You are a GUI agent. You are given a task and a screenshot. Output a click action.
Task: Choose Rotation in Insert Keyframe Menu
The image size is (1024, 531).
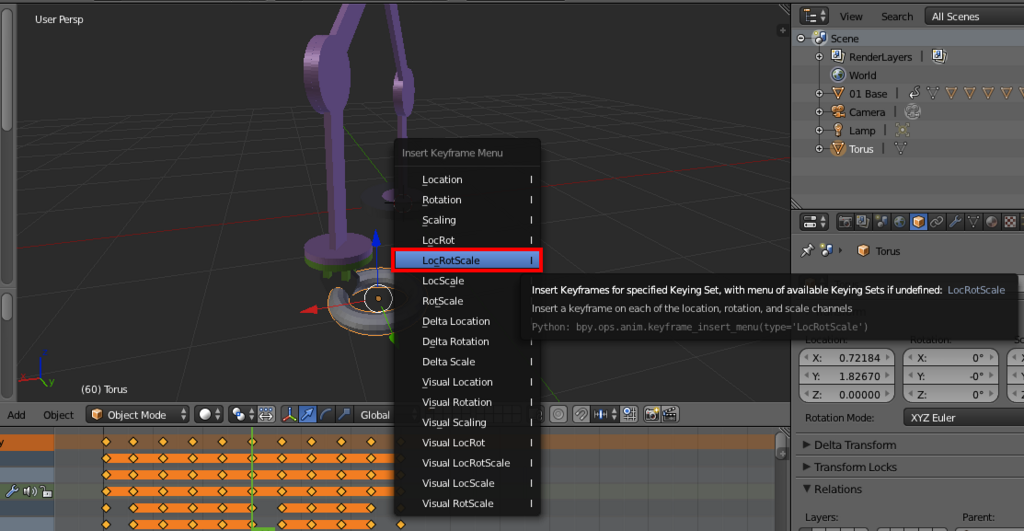coord(467,199)
